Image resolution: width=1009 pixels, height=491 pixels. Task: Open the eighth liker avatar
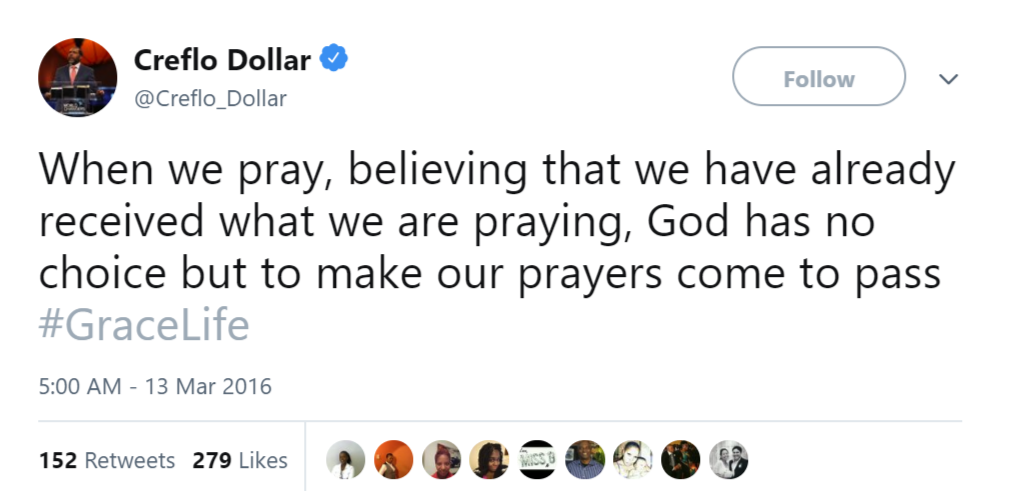click(x=681, y=460)
